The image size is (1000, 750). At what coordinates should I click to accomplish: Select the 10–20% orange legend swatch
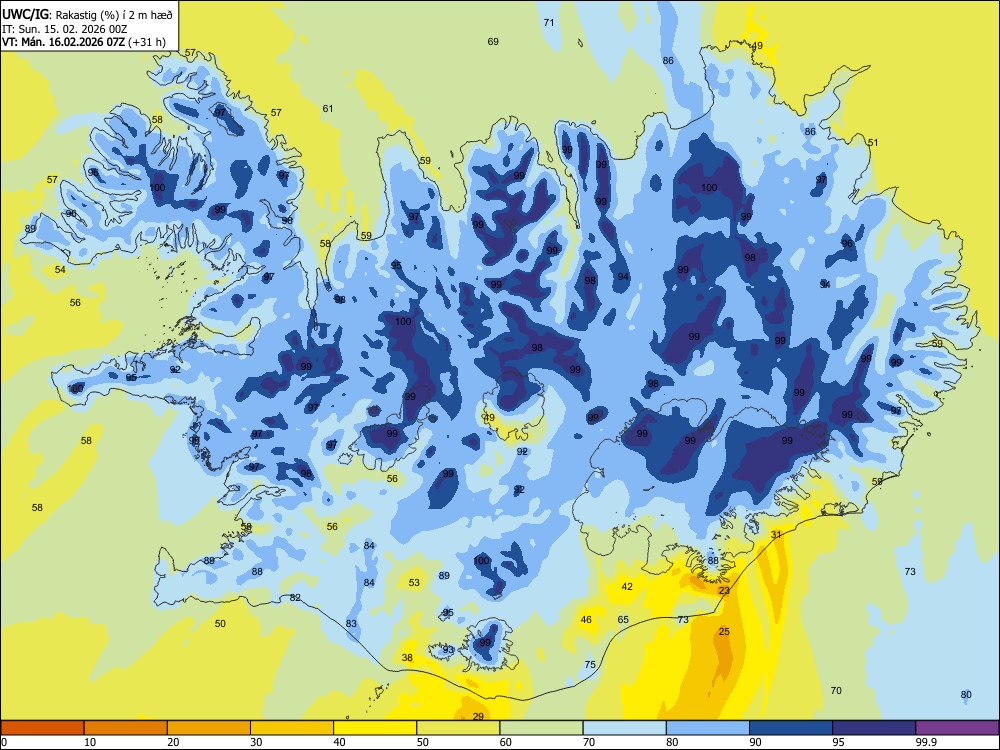126,728
